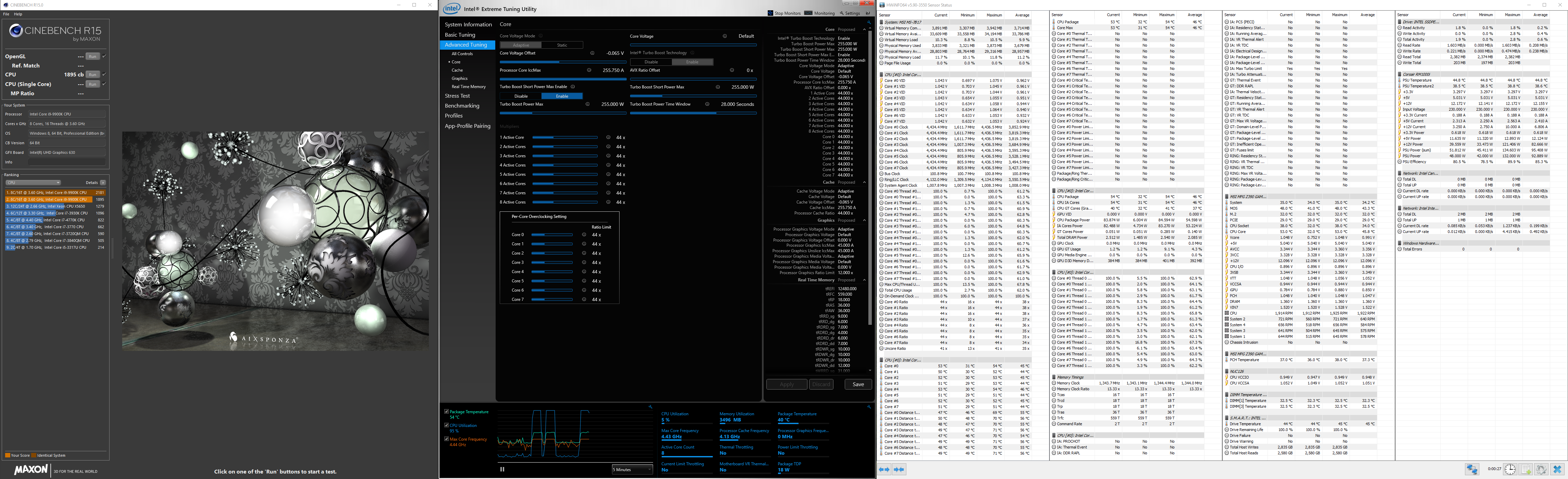Click info icon beside Turbo Boost Short Power Max value

718,87
